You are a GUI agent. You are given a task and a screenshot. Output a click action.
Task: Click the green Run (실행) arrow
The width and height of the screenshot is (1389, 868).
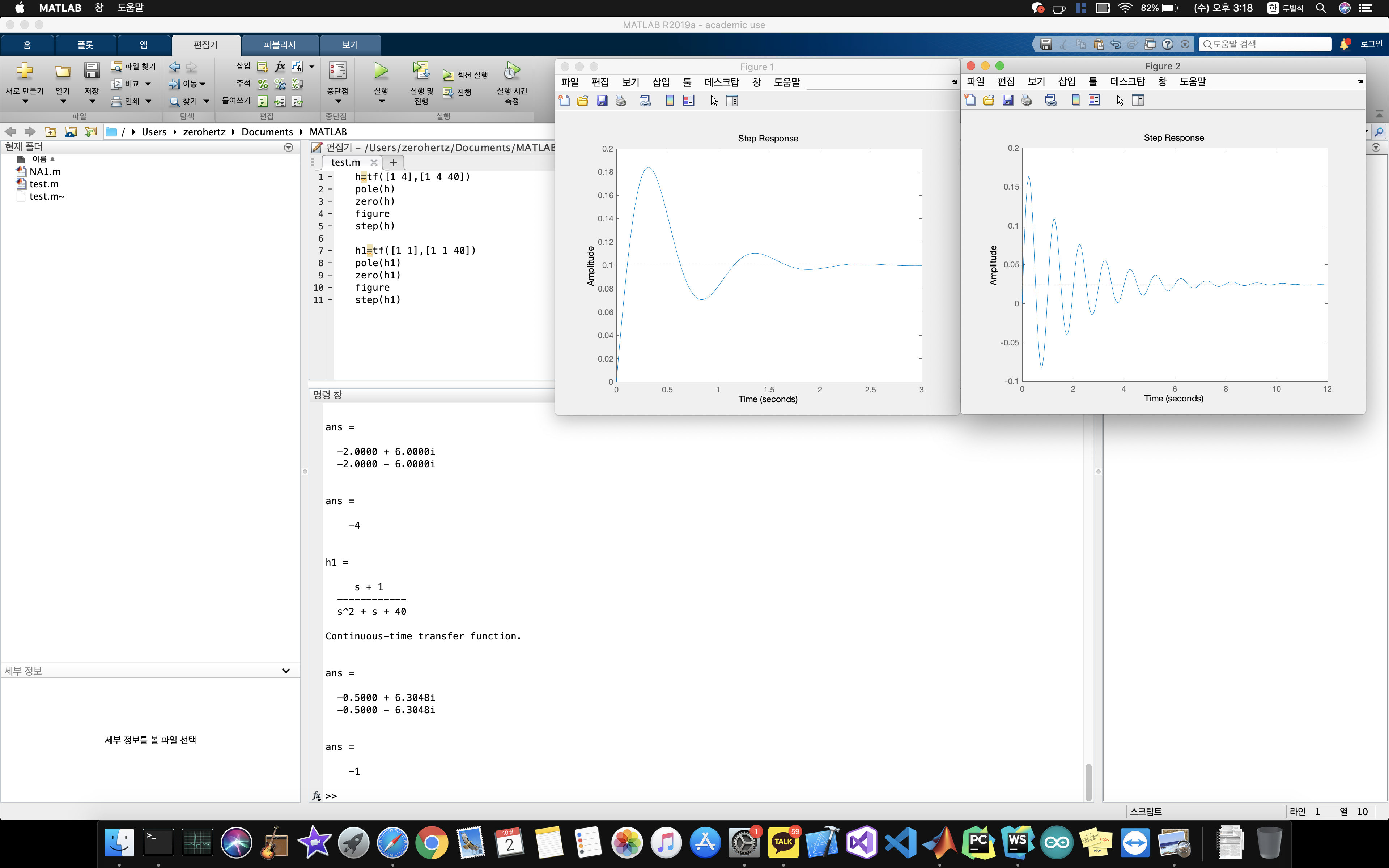(x=381, y=71)
